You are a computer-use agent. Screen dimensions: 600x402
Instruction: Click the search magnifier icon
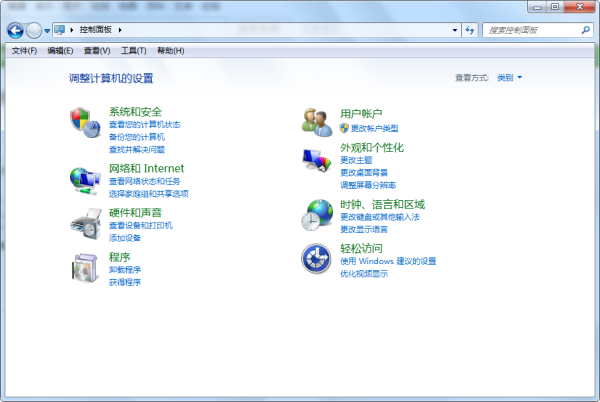coord(585,30)
